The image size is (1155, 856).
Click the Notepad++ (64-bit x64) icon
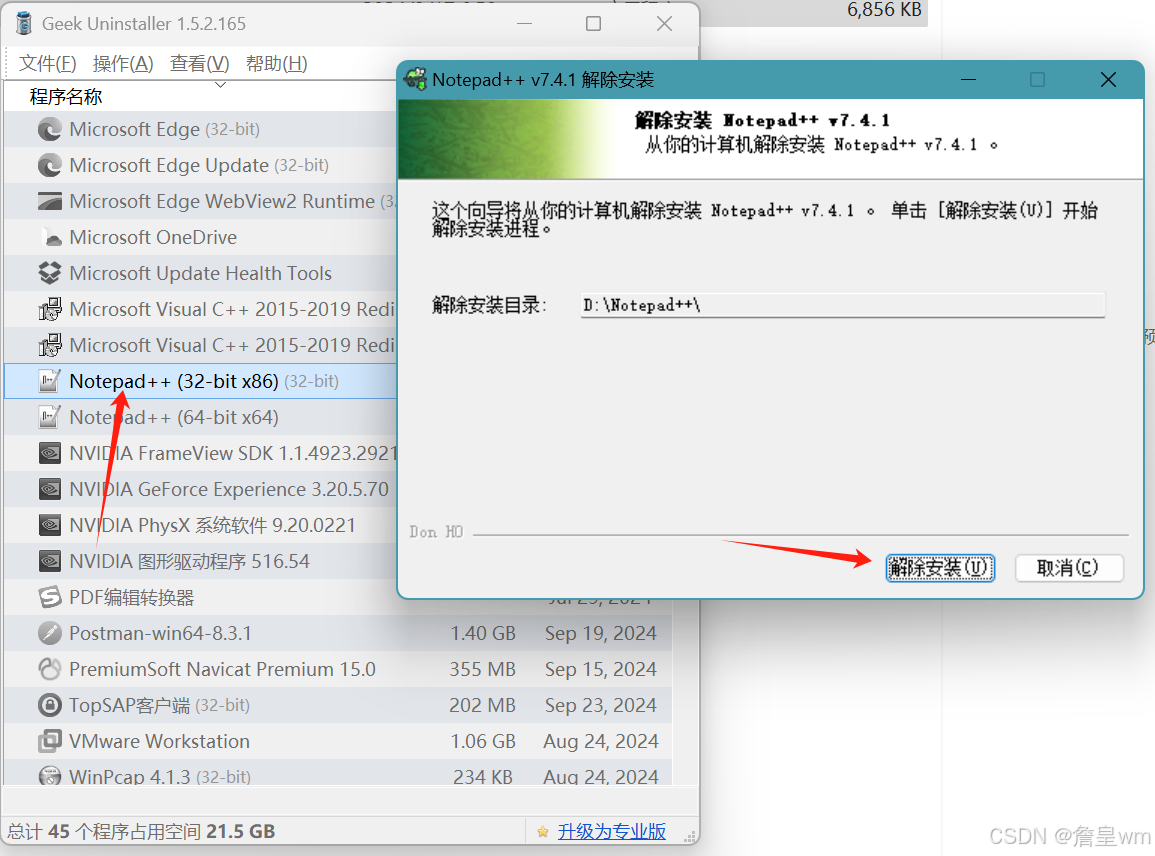[x=49, y=417]
